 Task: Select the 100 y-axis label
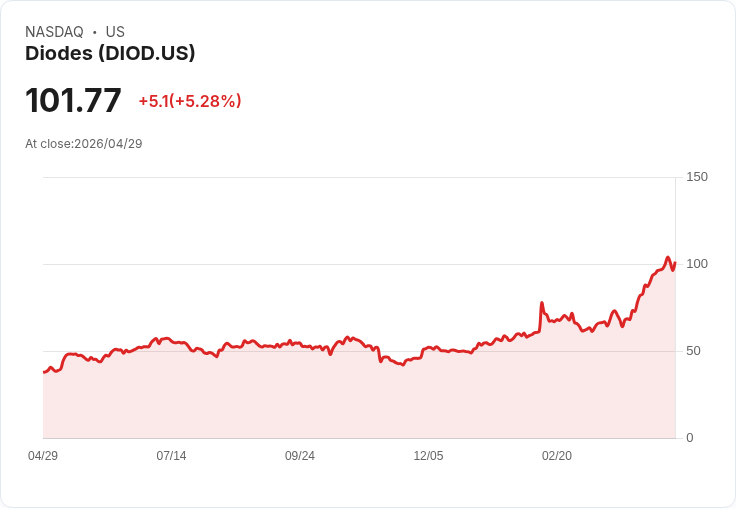coord(696,264)
